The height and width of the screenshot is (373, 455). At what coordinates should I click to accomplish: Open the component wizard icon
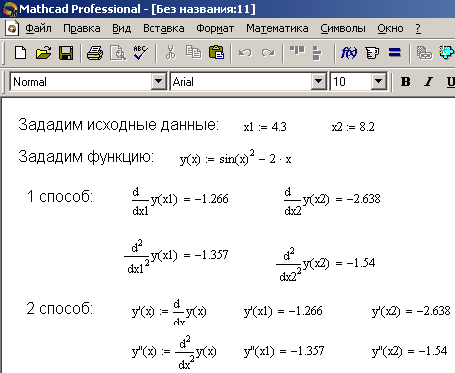(x=447, y=53)
